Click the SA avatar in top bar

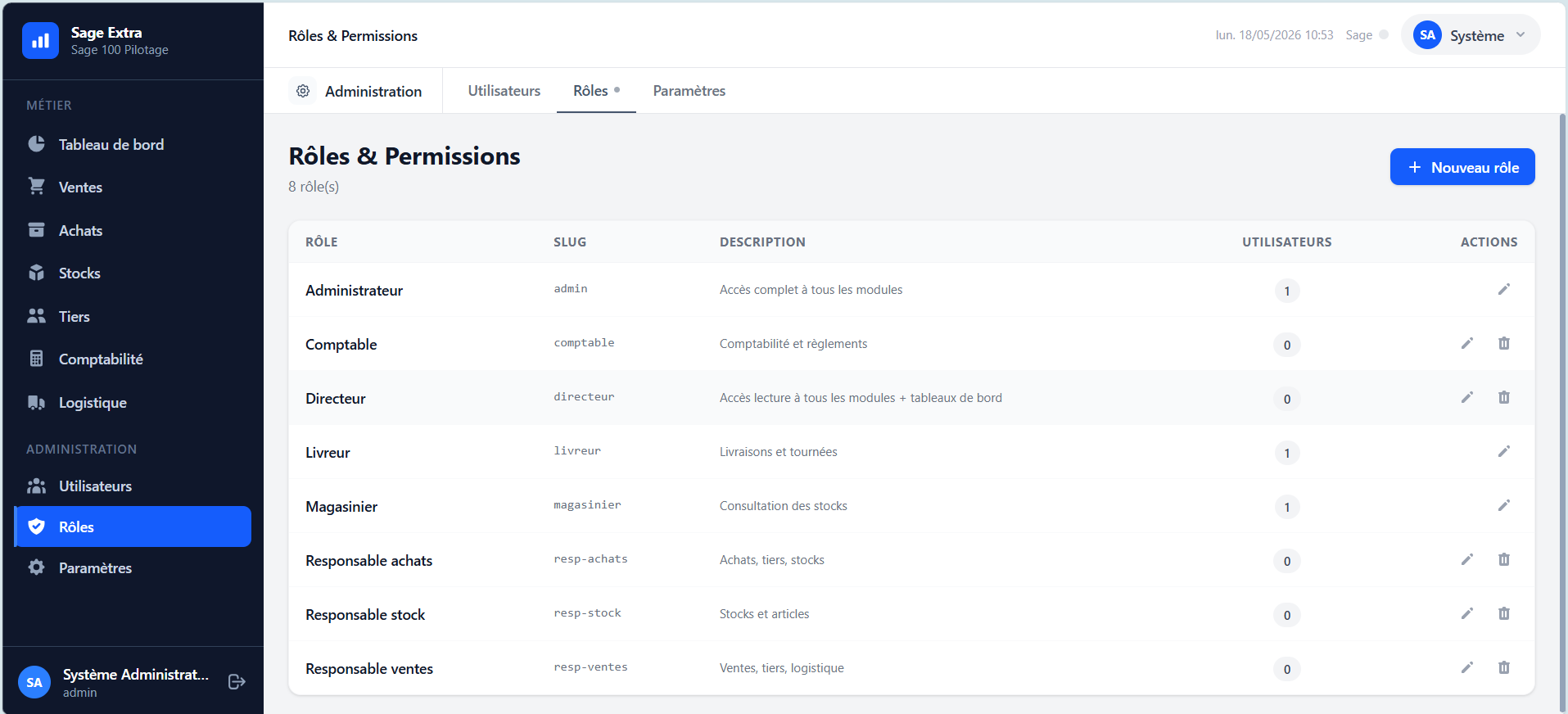[1427, 35]
